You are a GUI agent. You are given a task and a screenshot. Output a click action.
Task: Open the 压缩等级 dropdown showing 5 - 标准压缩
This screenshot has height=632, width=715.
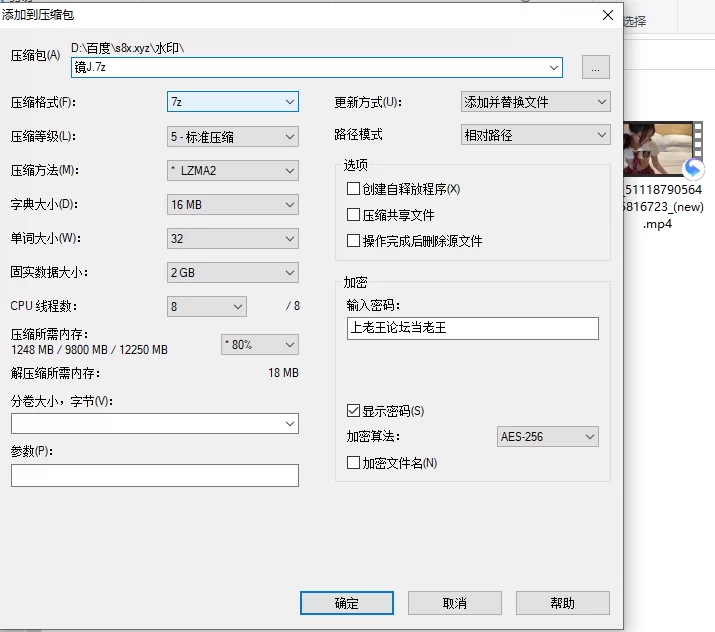[x=233, y=136]
